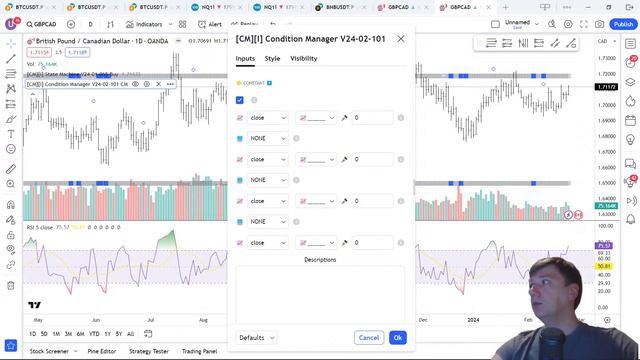Viewport: 640px width, 360px height.
Task: Open the watchlist panel icon in right sidebar
Action: (x=631, y=43)
